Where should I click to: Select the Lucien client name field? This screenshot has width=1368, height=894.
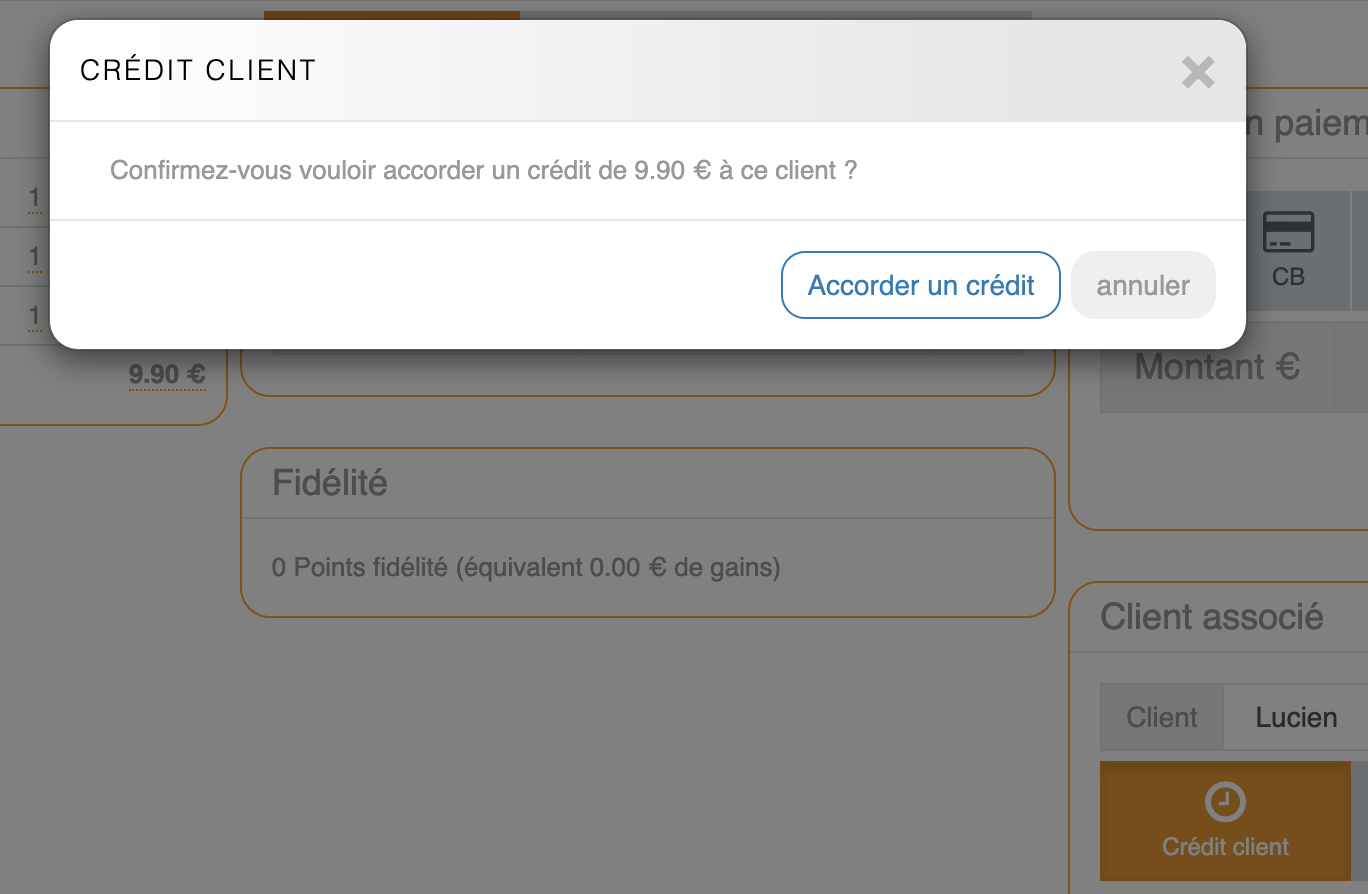point(1296,717)
